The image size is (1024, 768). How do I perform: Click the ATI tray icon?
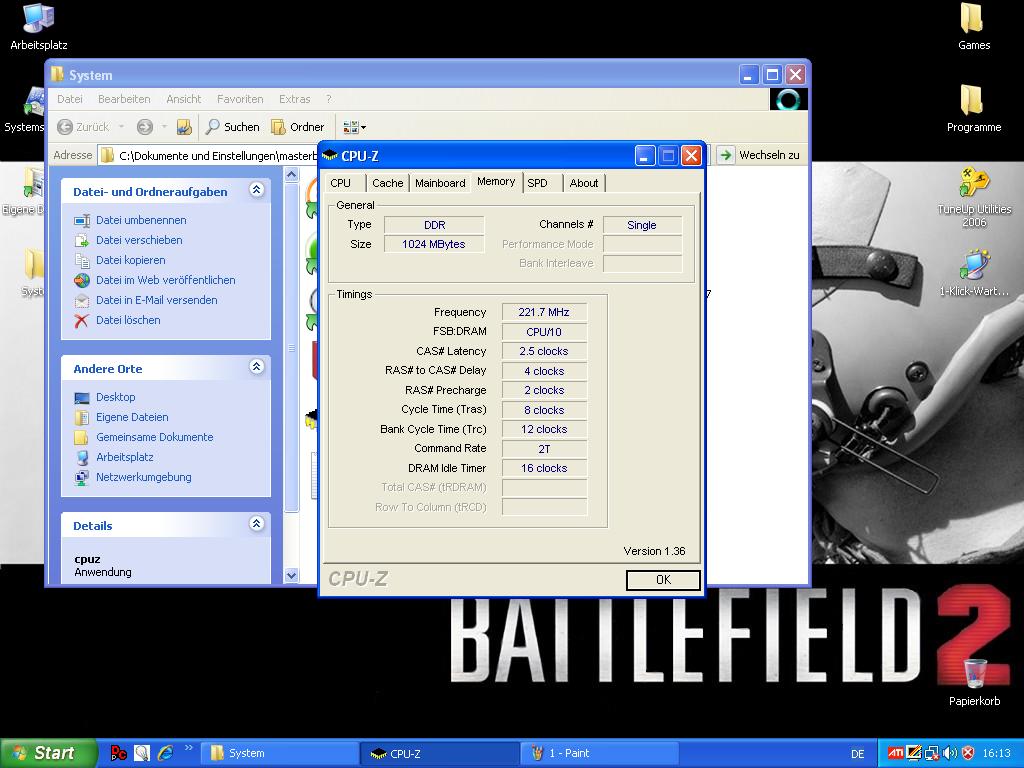tap(895, 754)
